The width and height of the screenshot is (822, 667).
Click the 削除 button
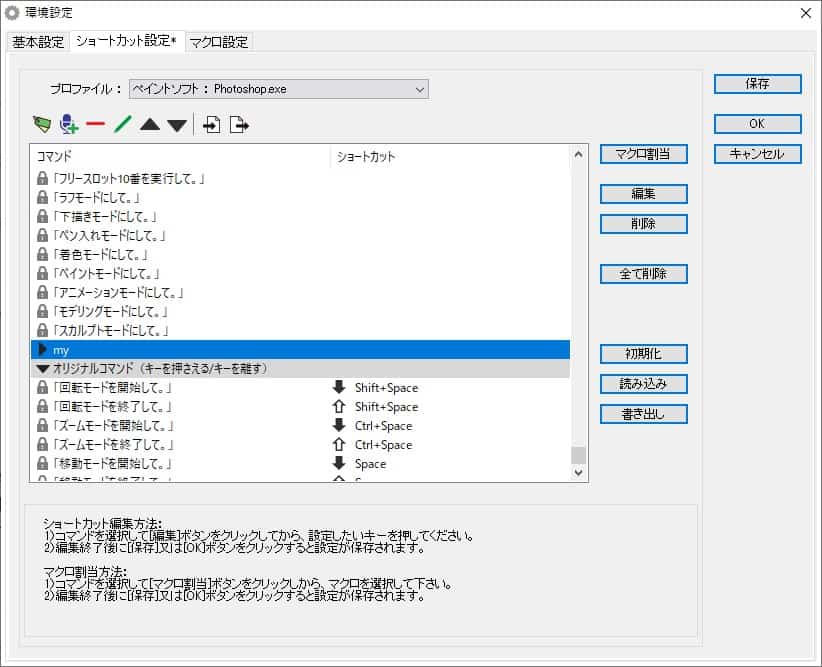(x=643, y=224)
